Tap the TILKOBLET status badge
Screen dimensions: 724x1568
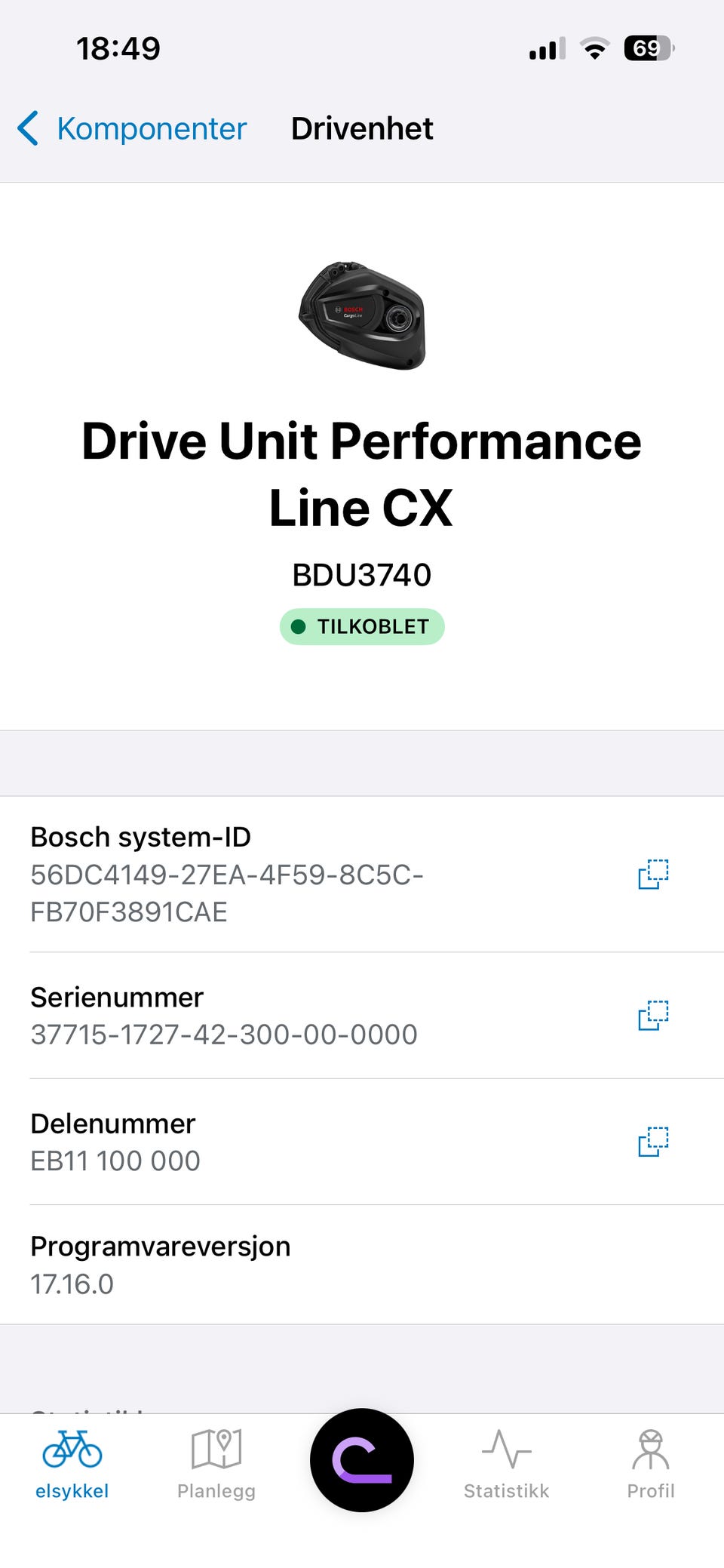pos(362,626)
